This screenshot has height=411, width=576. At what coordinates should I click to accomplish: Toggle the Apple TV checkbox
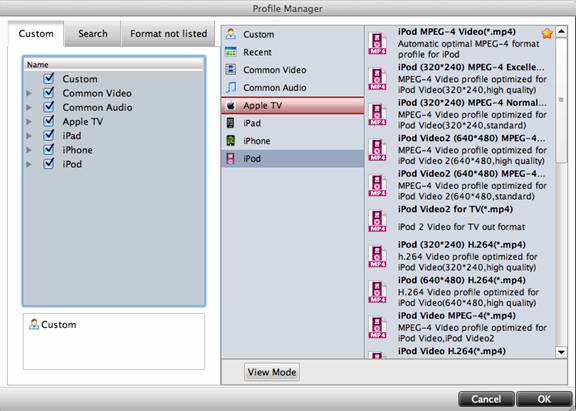pyautogui.click(x=48, y=121)
